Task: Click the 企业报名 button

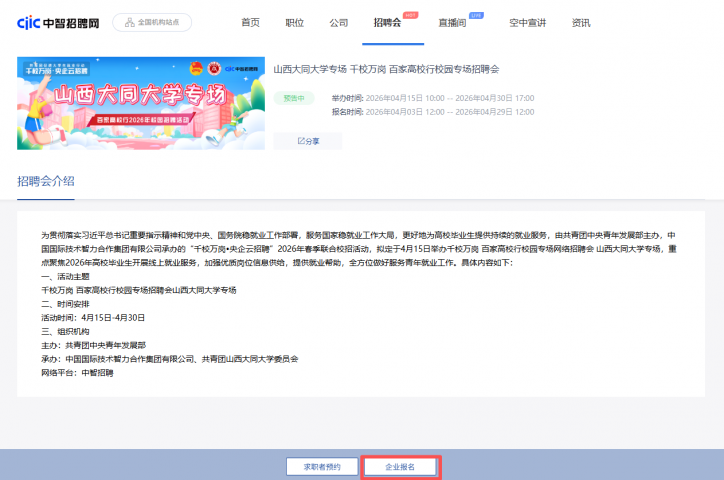Action: click(x=400, y=466)
